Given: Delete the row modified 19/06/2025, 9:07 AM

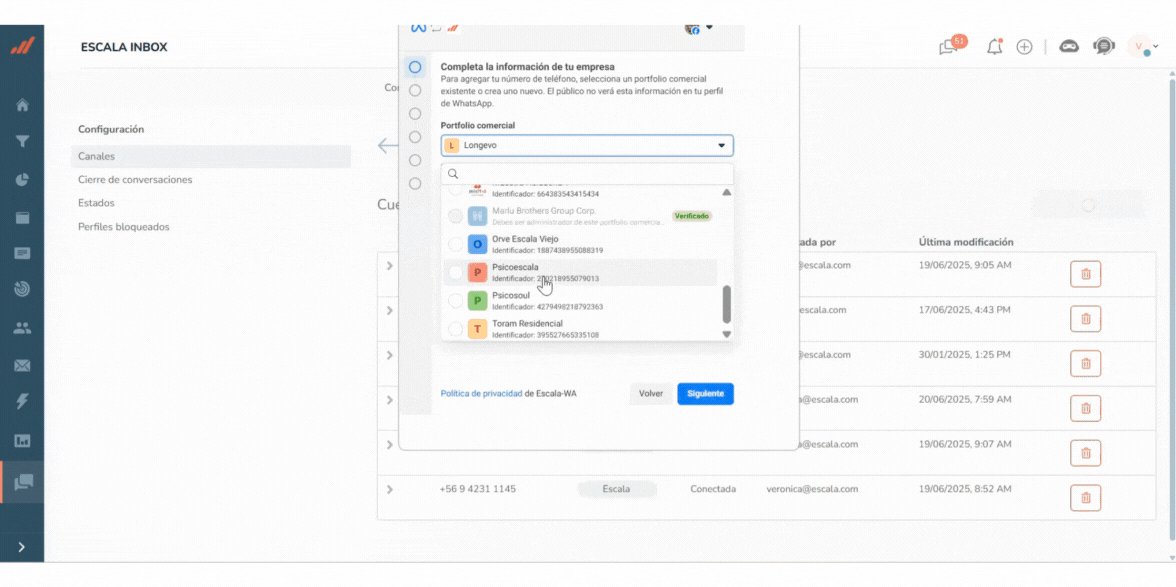Looking at the screenshot, I should (x=1084, y=454).
